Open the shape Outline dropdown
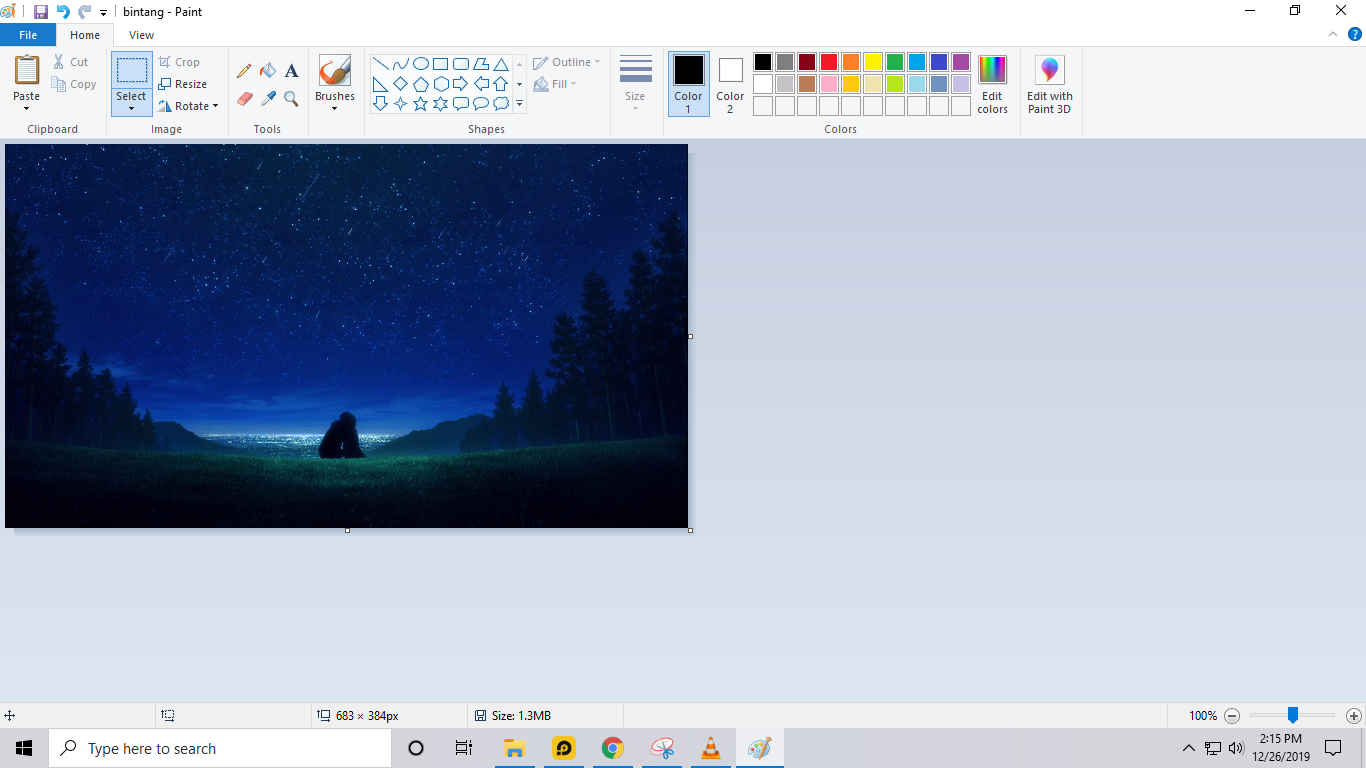 tap(567, 62)
